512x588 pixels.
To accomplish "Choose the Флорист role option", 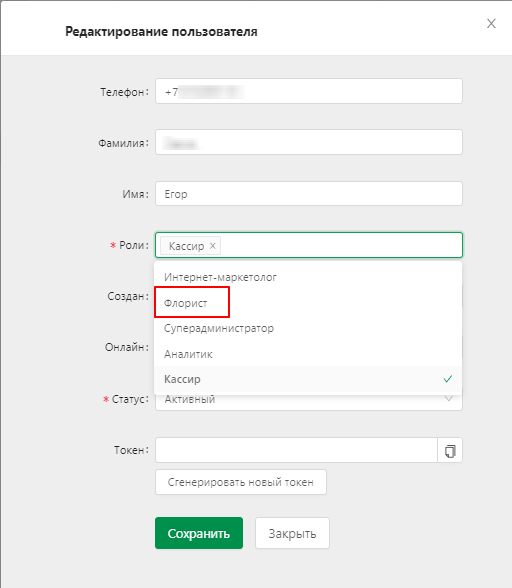I will click(308, 303).
